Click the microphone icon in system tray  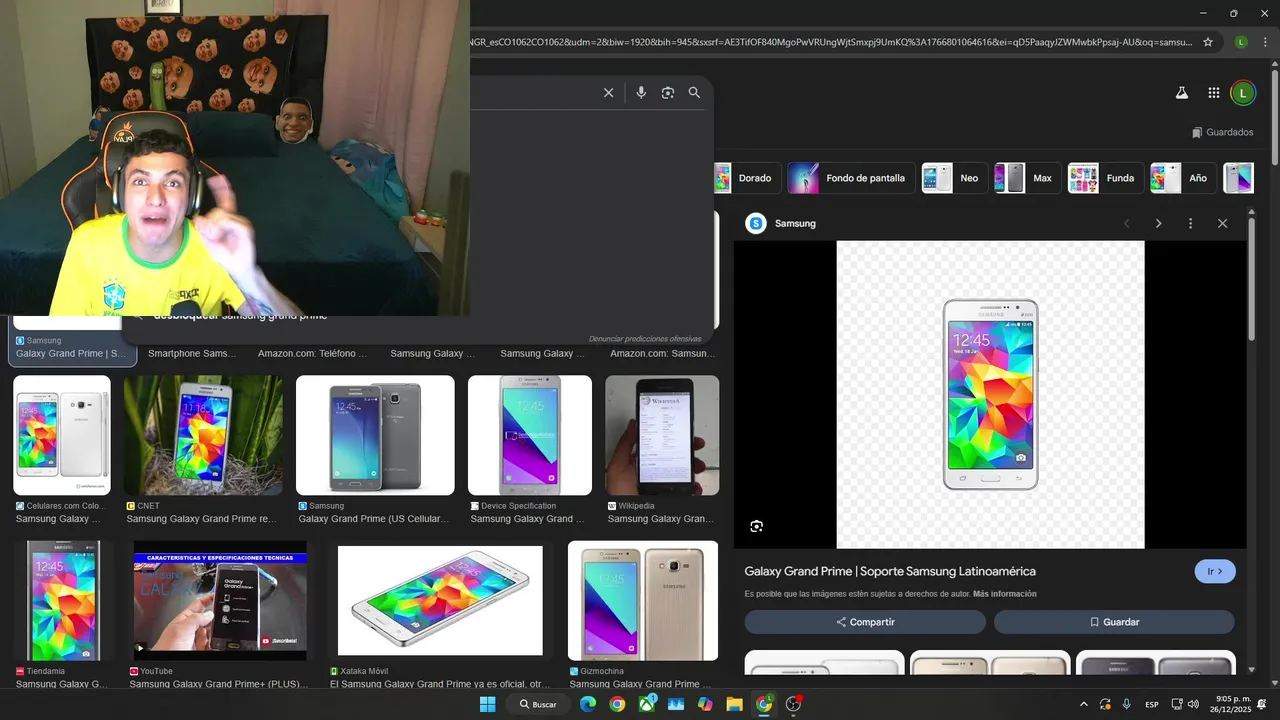(1127, 705)
